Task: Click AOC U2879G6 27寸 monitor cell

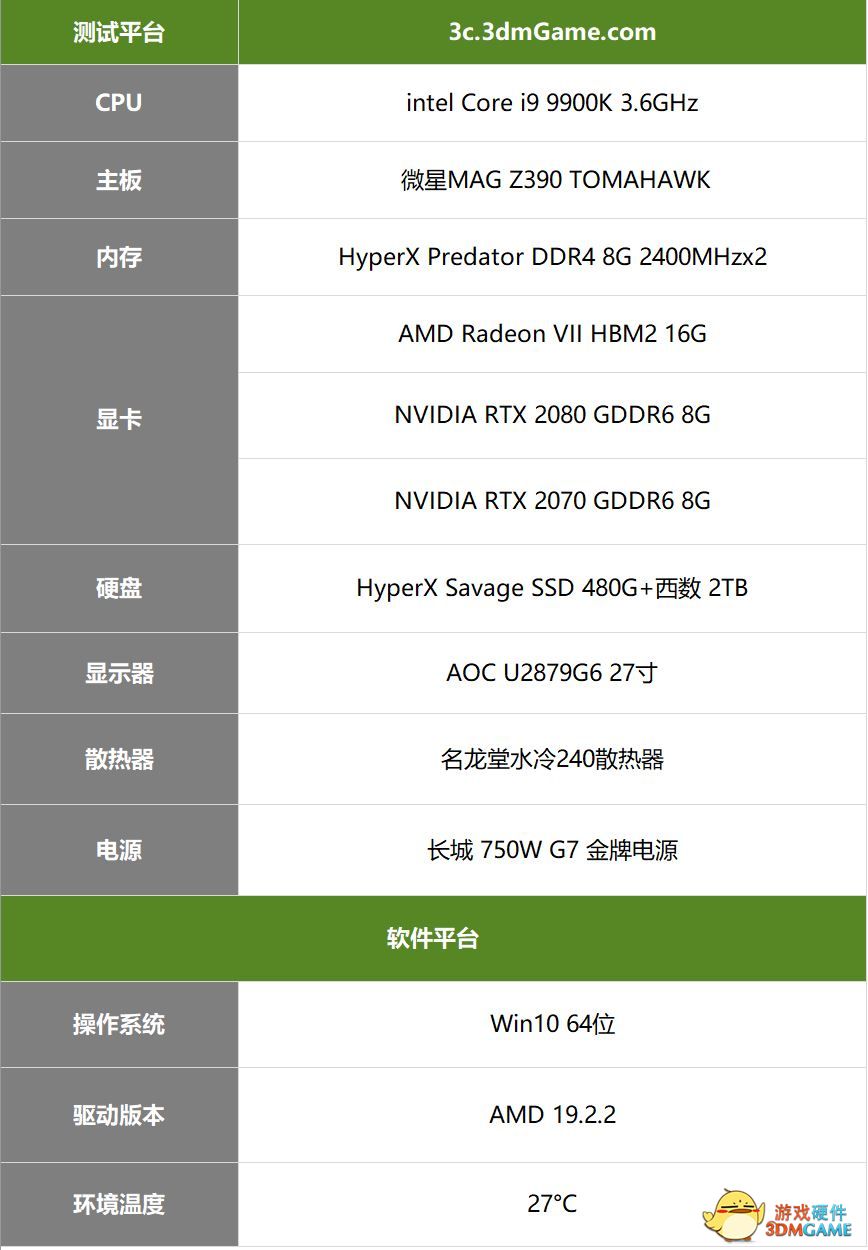Action: (553, 673)
